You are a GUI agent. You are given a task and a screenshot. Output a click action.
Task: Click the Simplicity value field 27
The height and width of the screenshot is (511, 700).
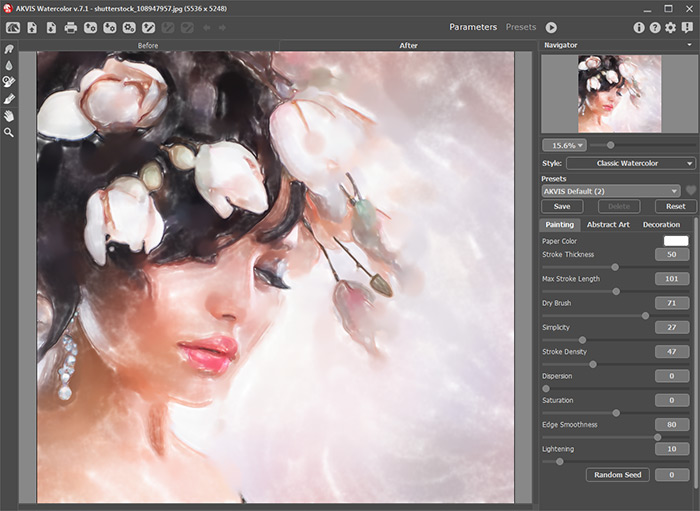(672, 327)
